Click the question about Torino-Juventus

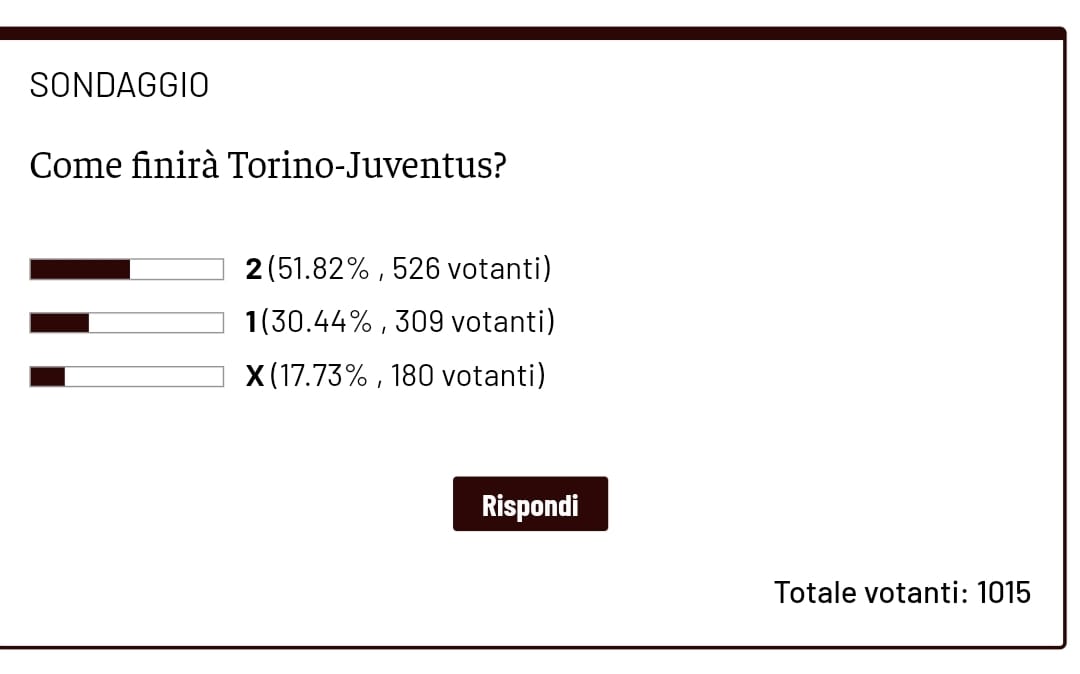coord(268,165)
